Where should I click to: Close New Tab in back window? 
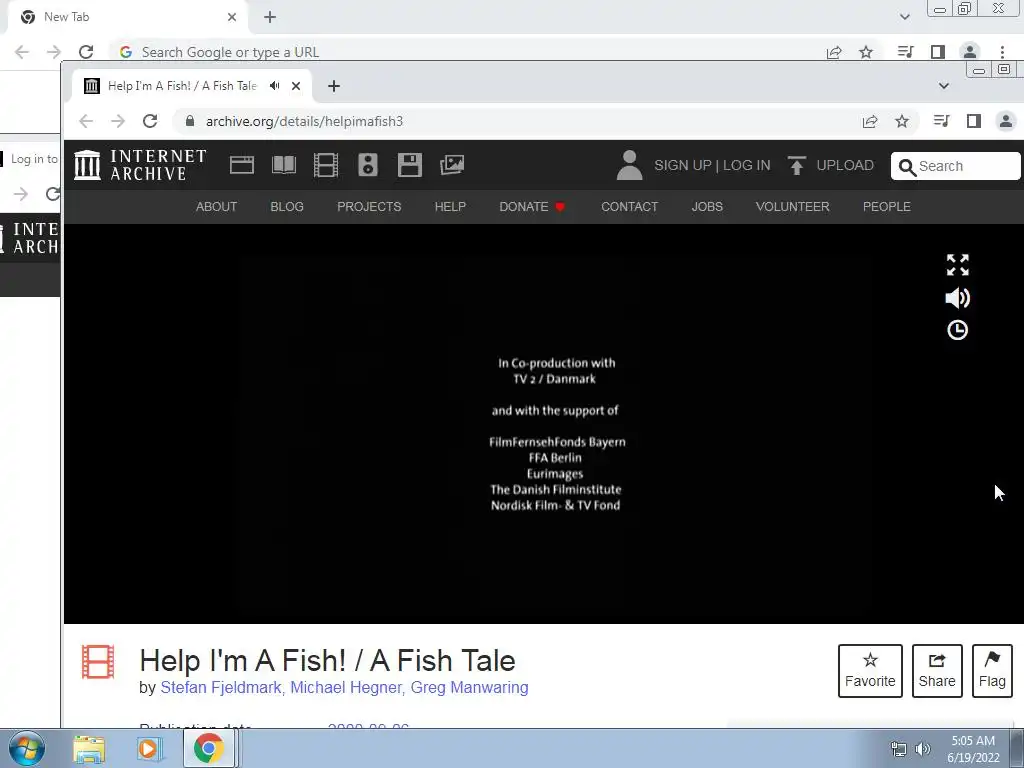click(232, 17)
